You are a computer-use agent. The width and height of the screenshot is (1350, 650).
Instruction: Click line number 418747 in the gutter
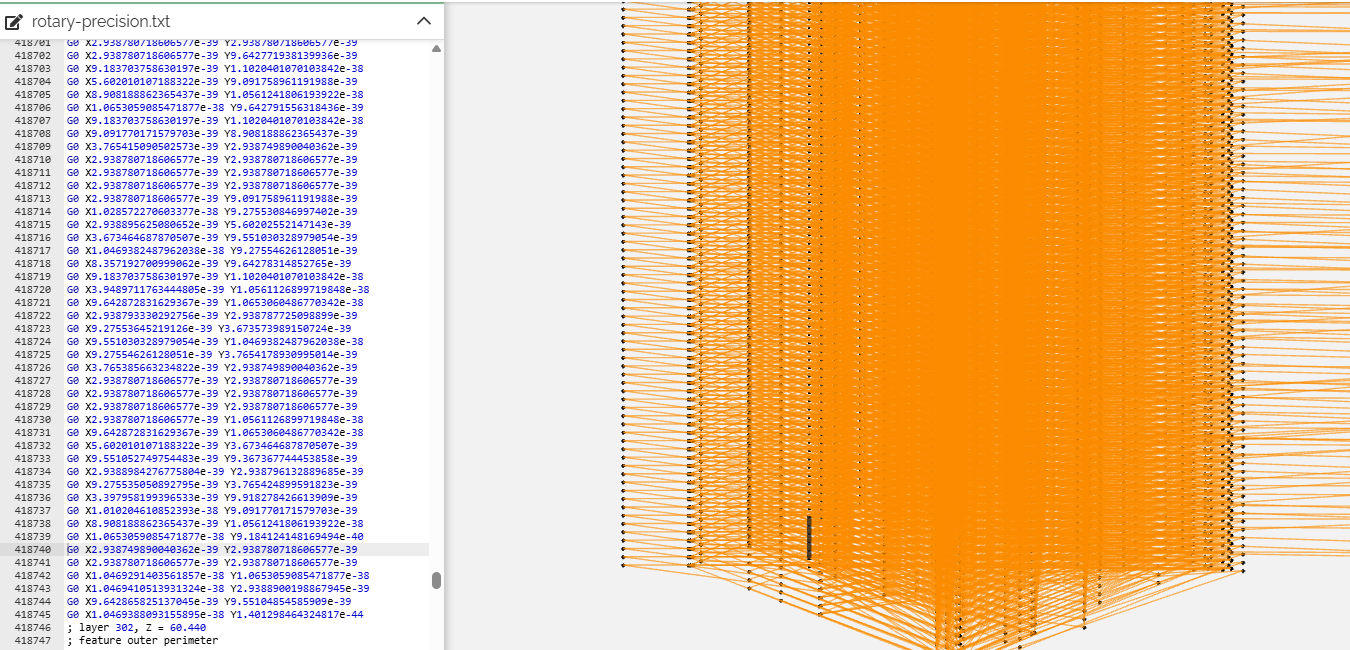[32, 640]
